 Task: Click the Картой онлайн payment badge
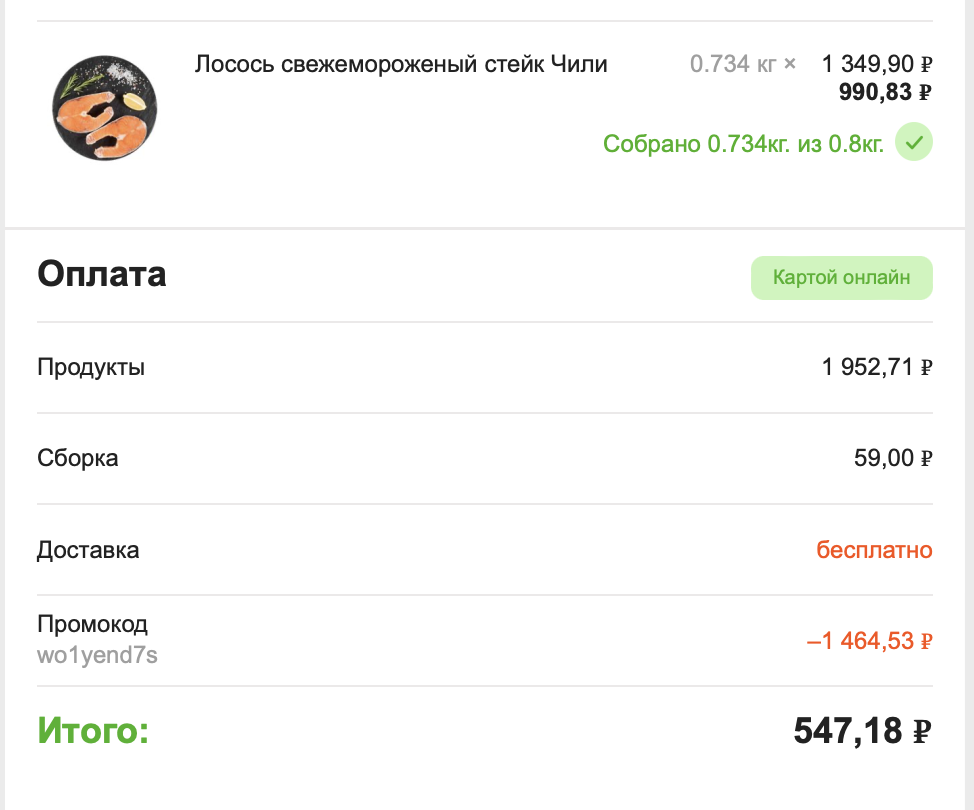pos(842,278)
